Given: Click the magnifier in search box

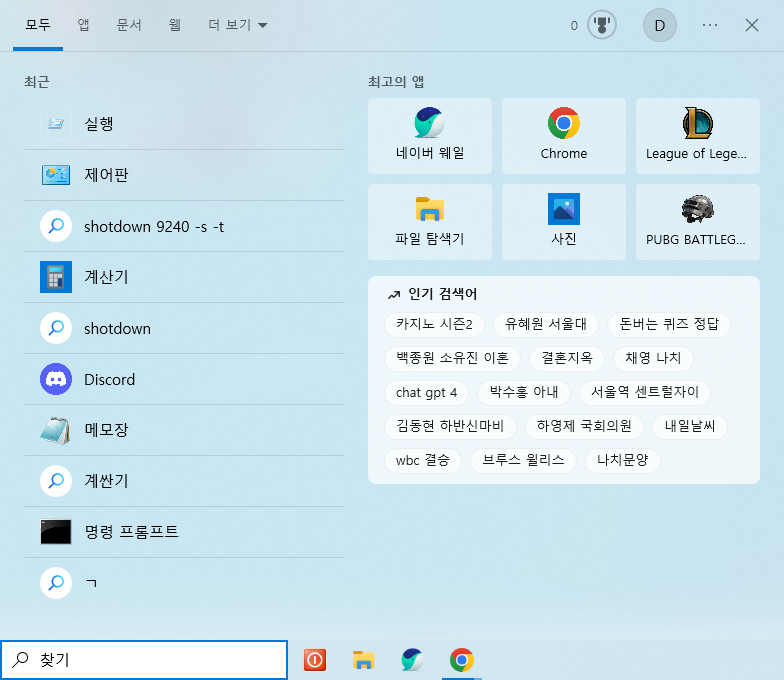Looking at the screenshot, I should tap(20, 660).
